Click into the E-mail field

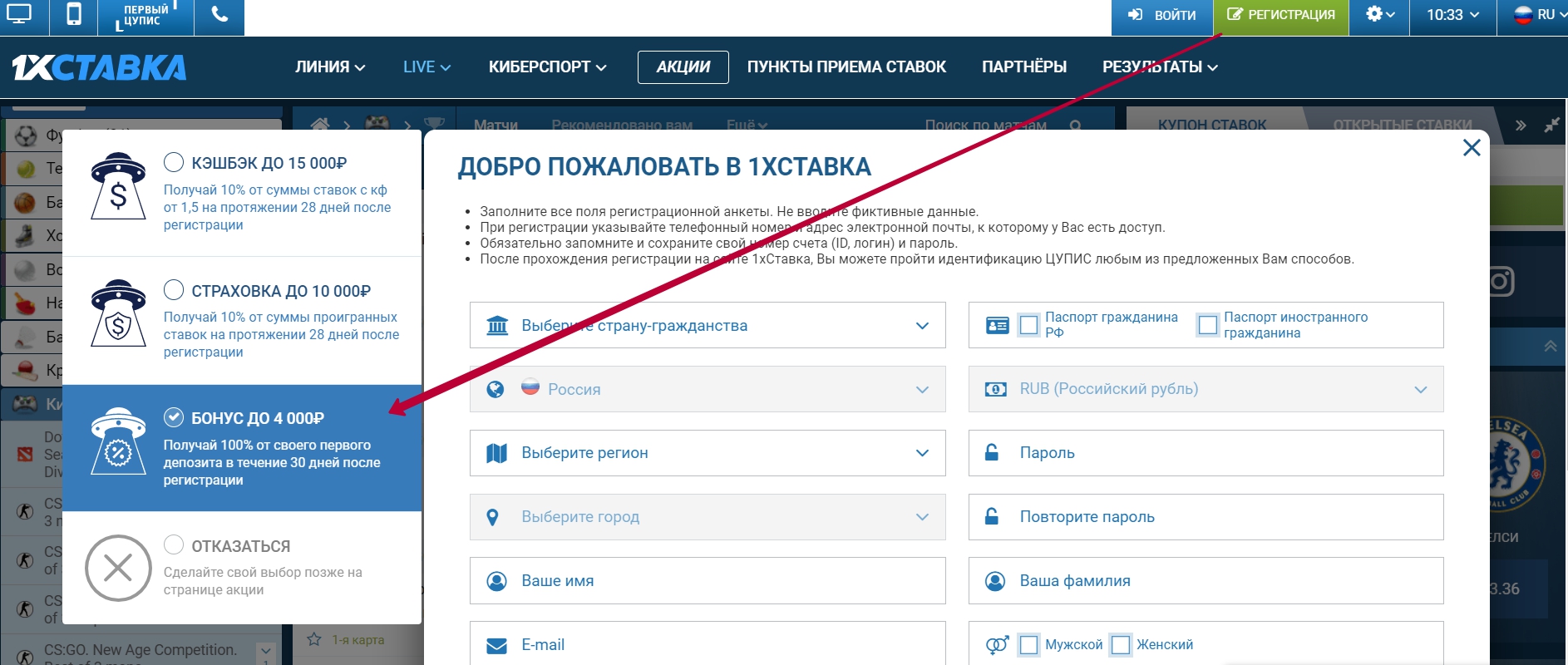tap(708, 643)
